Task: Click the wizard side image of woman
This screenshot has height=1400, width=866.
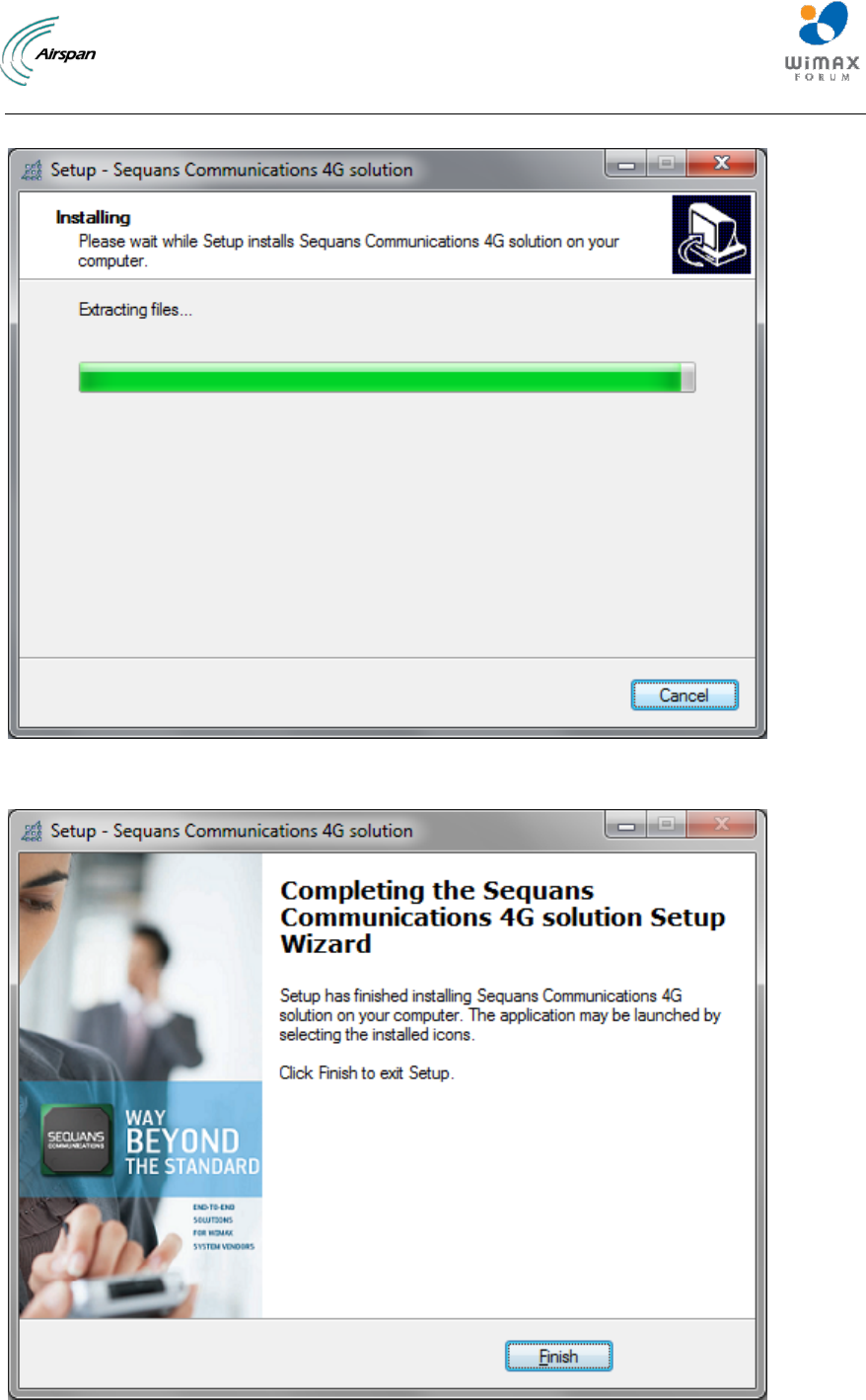Action: [x=141, y=1085]
